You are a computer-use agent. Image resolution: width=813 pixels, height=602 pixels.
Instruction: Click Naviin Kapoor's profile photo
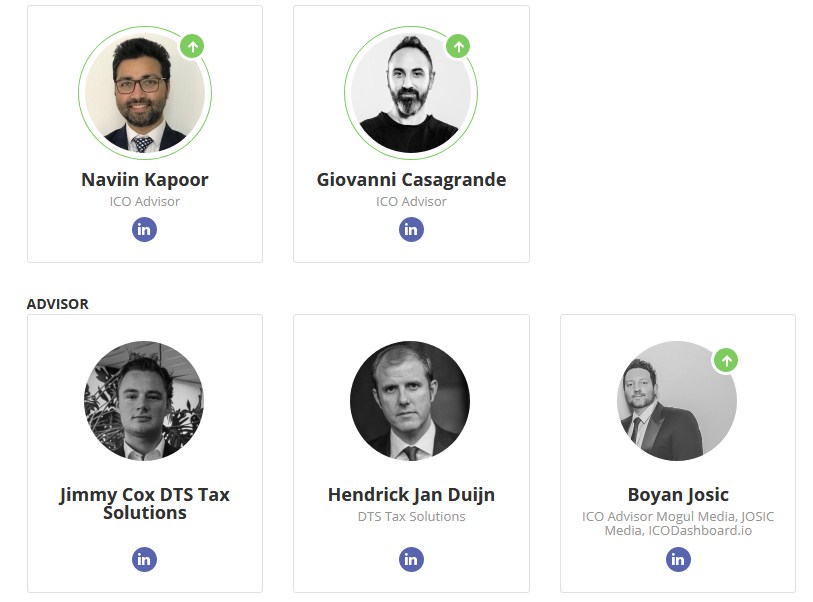coord(145,93)
